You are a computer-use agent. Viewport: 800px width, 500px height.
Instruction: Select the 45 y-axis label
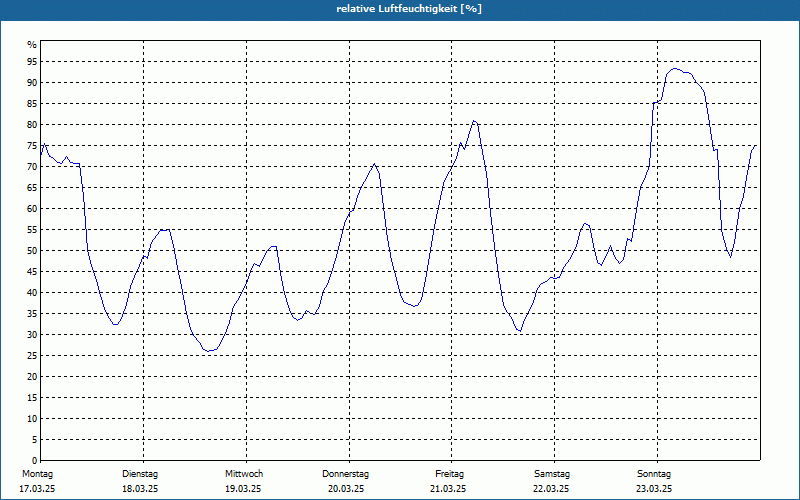32,272
